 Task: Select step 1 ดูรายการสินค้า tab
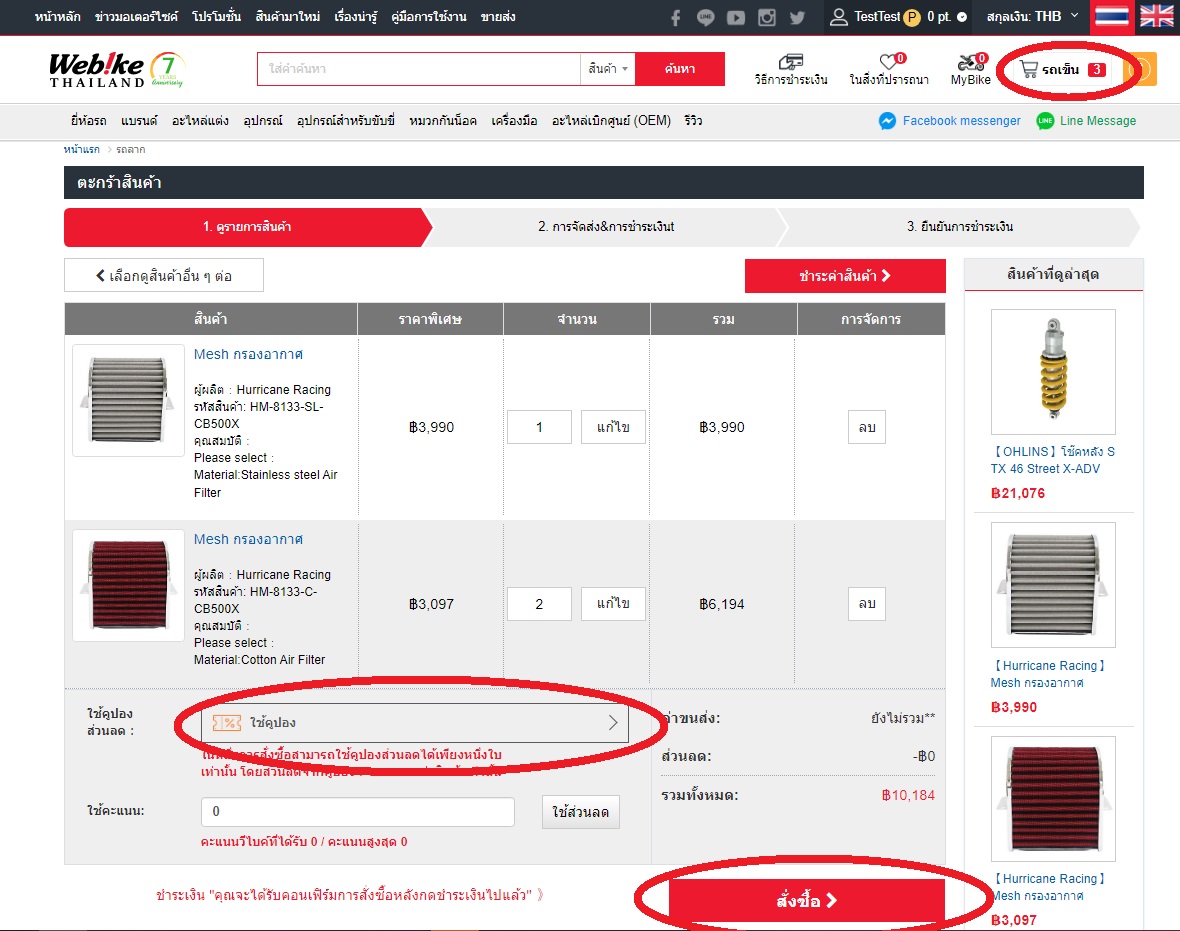tap(247, 227)
